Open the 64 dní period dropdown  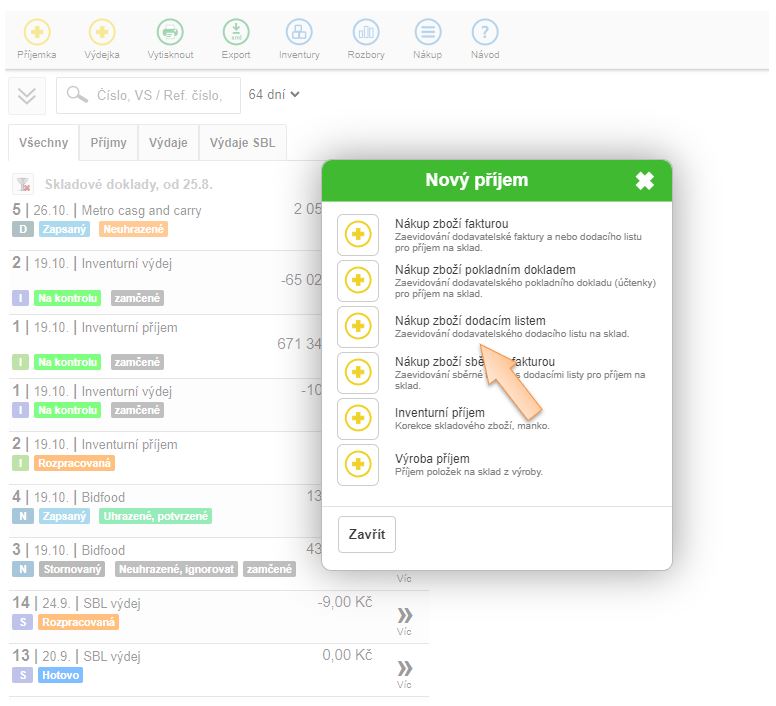point(274,95)
